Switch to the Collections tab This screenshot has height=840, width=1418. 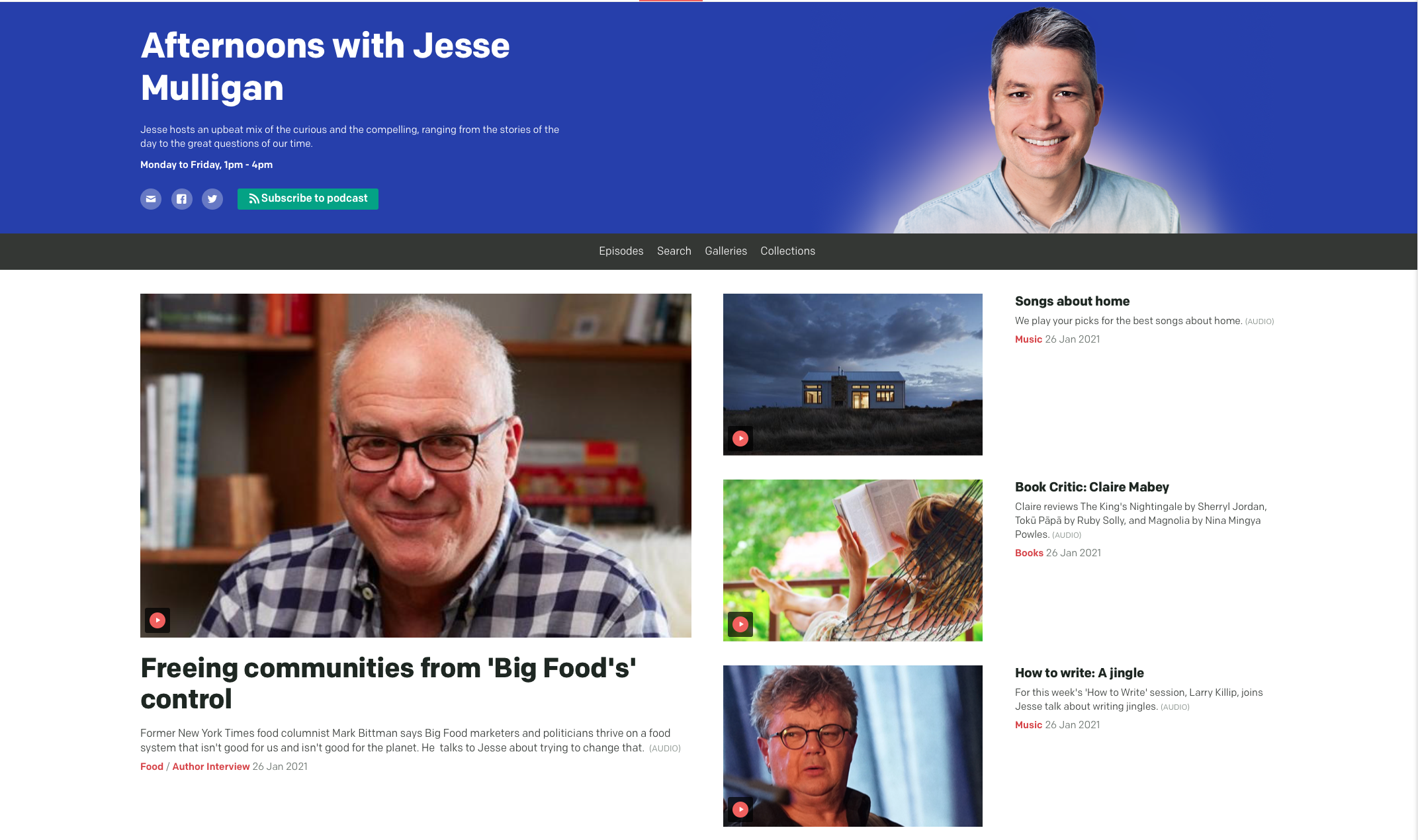787,251
